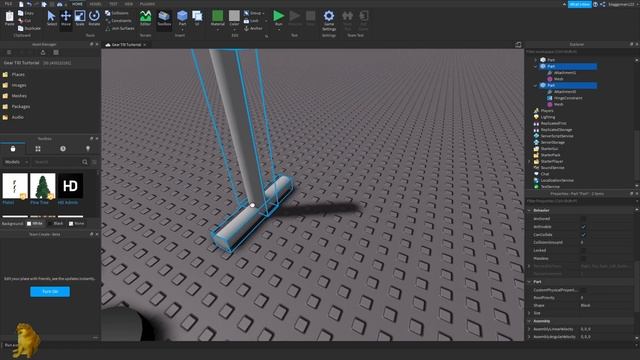Open Toolbox Inventory grid tab icon
Viewport: 640px width, 360px height.
[x=38, y=149]
